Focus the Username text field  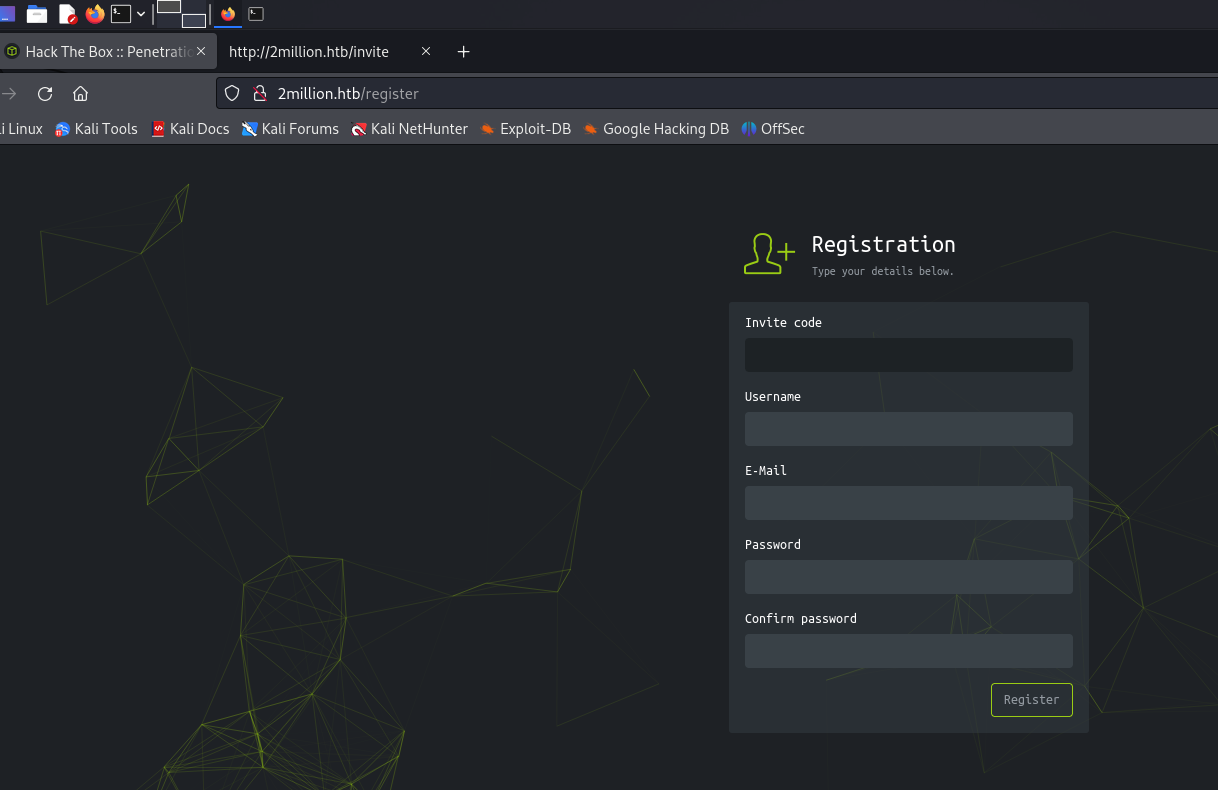tap(908, 429)
